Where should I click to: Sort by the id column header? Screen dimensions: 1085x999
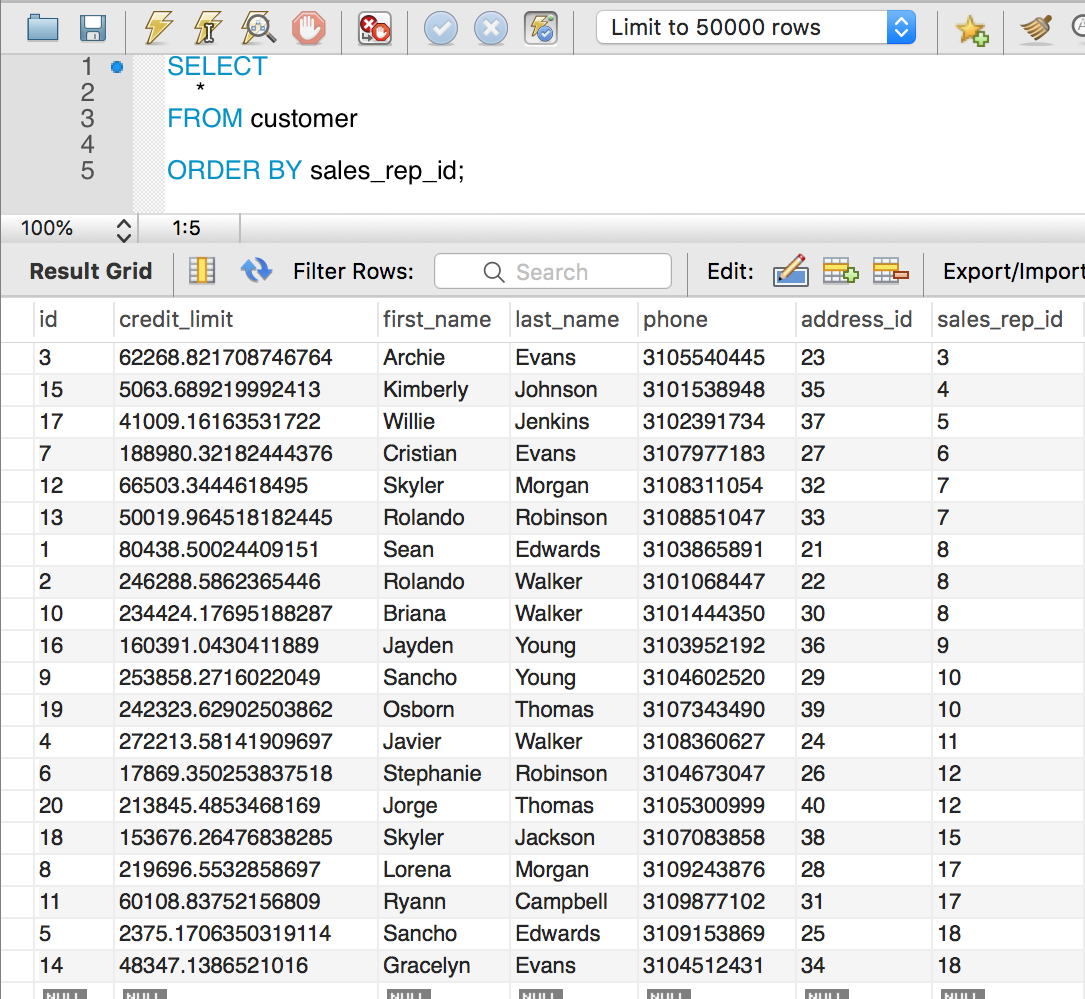coord(48,320)
